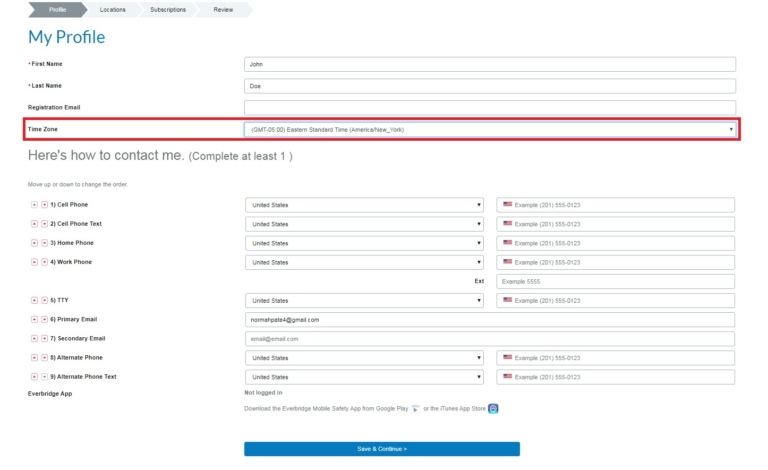Switch to the Subscriptions step tab

click(167, 9)
